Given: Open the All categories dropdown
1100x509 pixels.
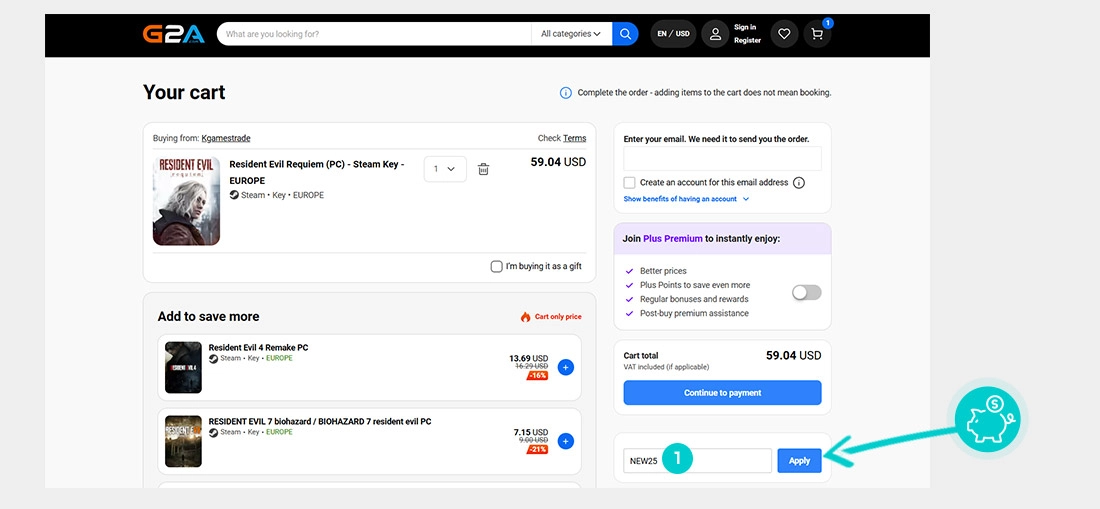Looking at the screenshot, I should (570, 34).
